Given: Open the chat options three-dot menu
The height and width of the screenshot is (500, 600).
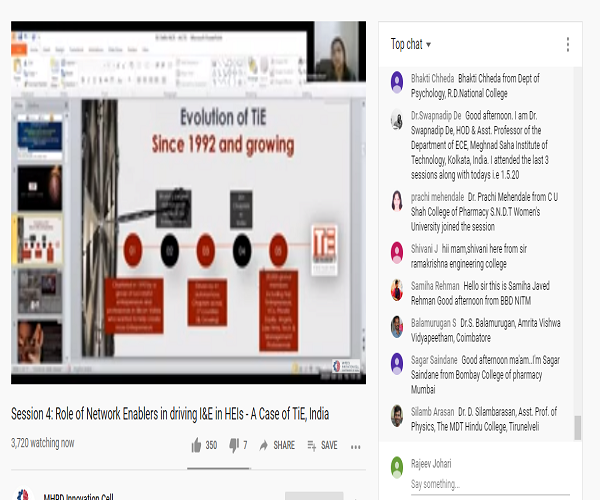Looking at the screenshot, I should [568, 44].
